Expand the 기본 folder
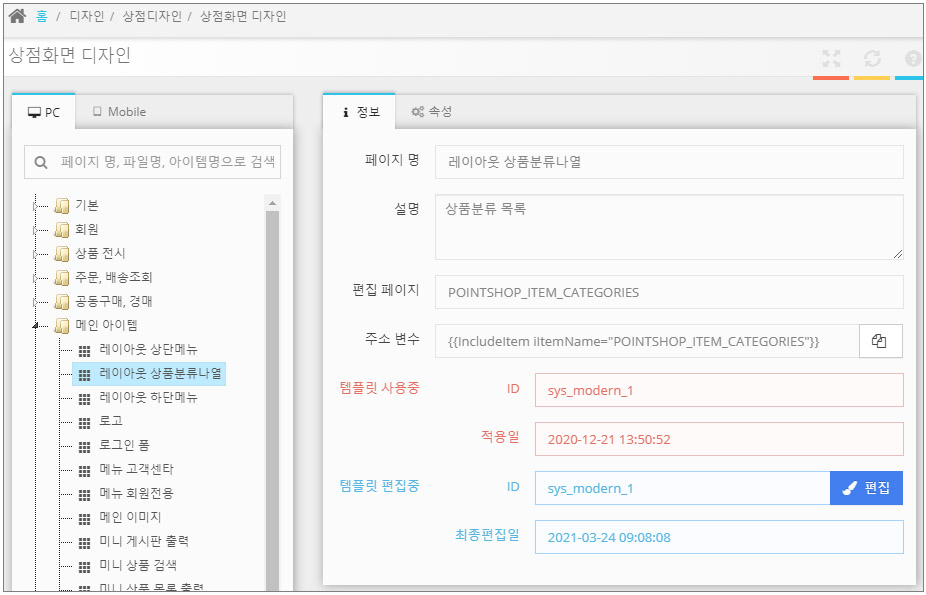The width and height of the screenshot is (926, 595). click(37, 206)
